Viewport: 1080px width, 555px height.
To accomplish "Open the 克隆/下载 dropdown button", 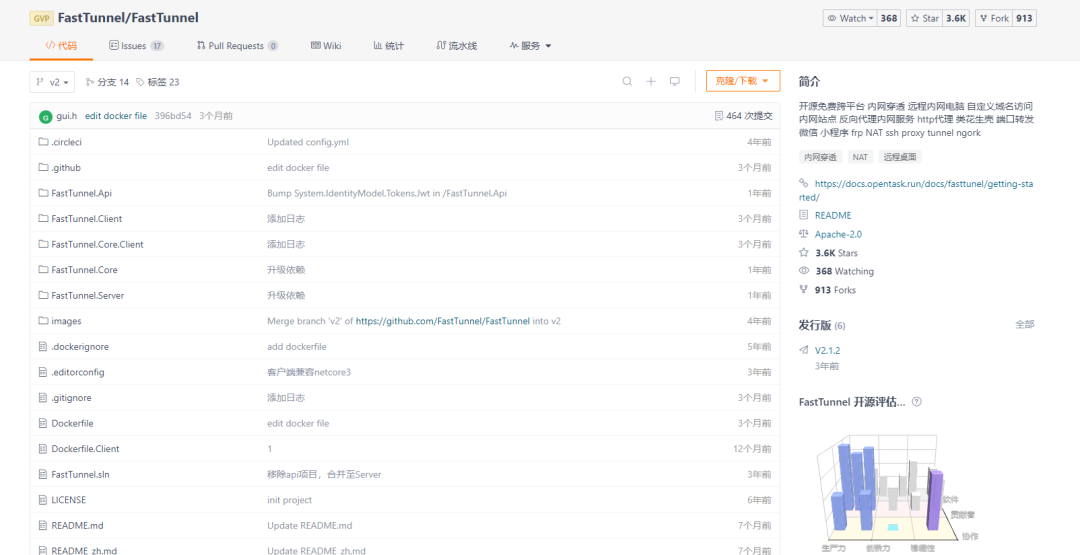I will point(742,82).
